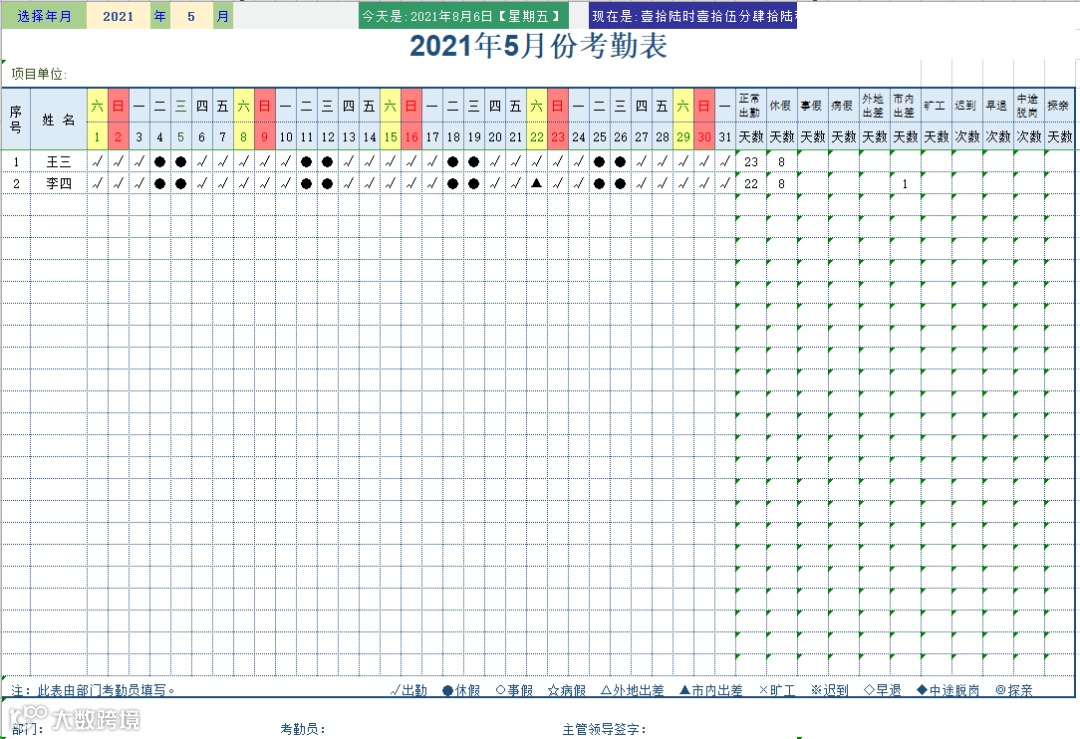1080x739 pixels.
Task: Click 李四's rest dot on day 26
Action: pos(621,184)
